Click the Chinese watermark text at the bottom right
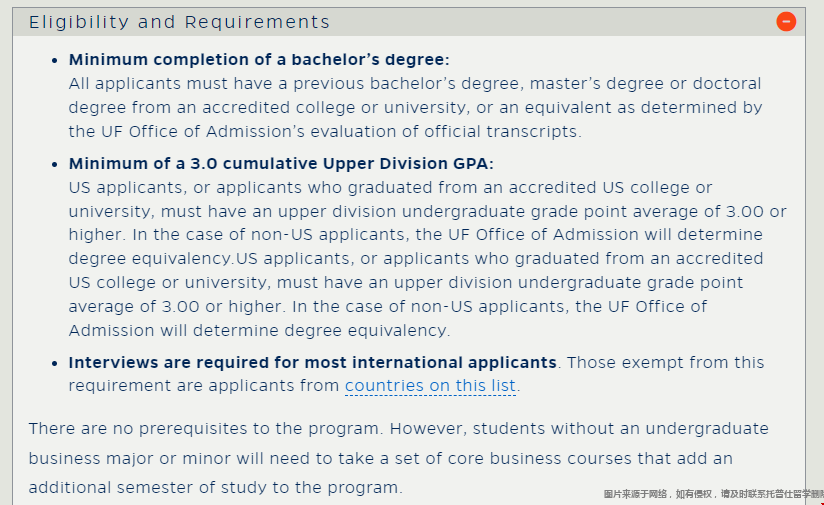This screenshot has height=505, width=824. pyautogui.click(x=713, y=494)
